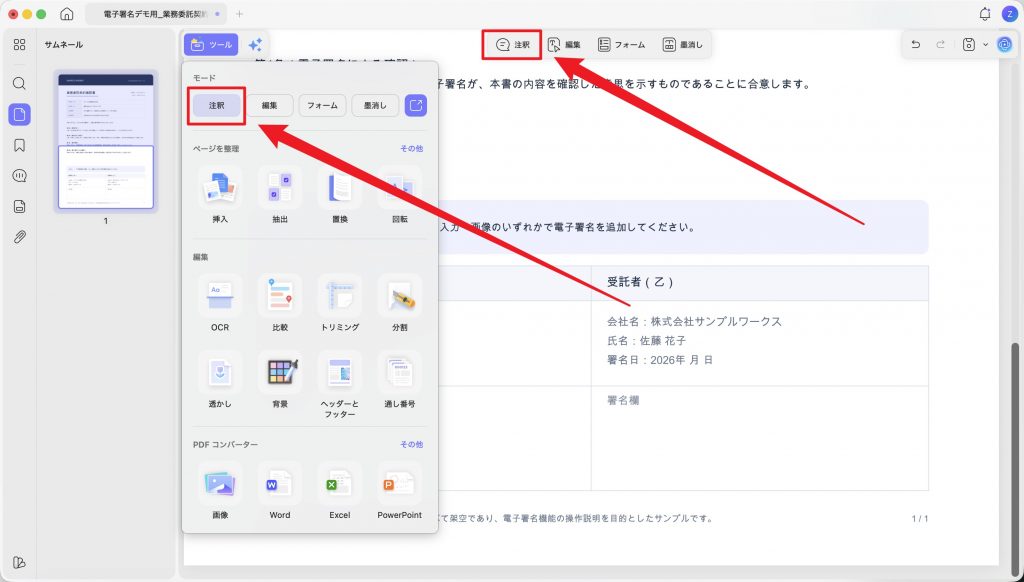Open the トリミング crop tool
This screenshot has width=1024, height=582.
click(x=340, y=303)
